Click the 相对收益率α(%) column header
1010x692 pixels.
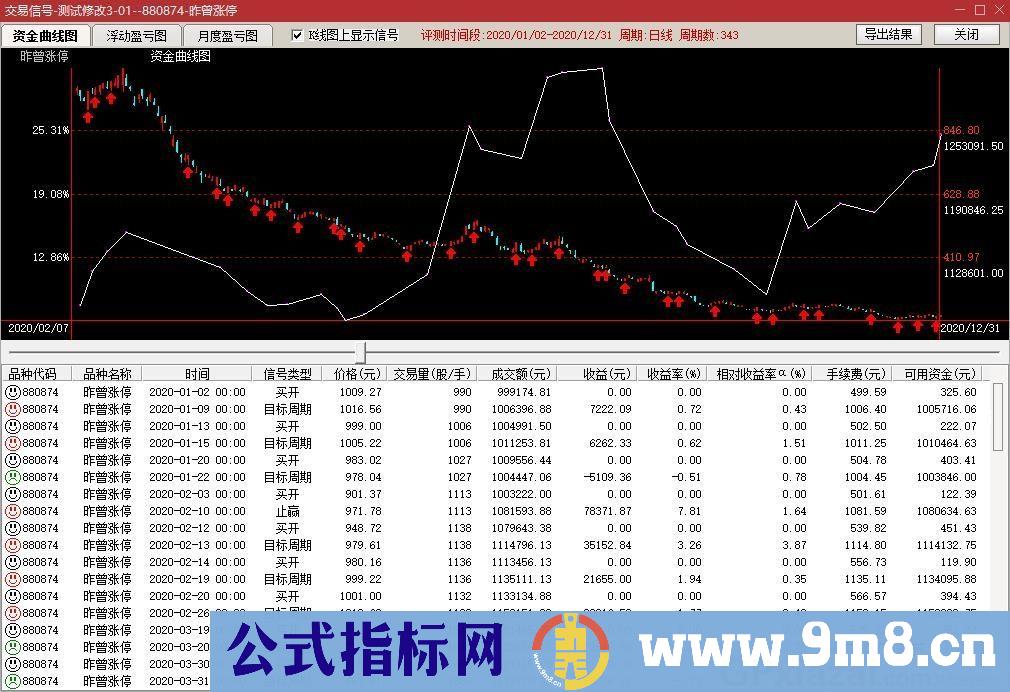(x=761, y=374)
